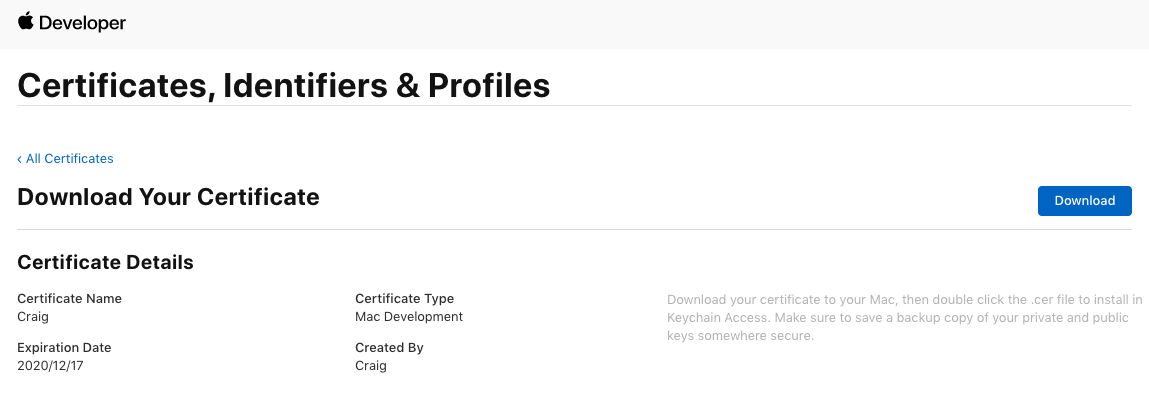1149x401 pixels.
Task: Click the back chevron beside All Certificates
Action: tap(20, 159)
